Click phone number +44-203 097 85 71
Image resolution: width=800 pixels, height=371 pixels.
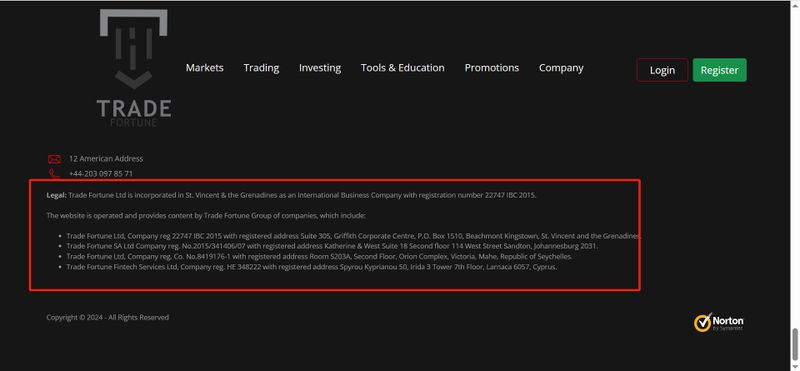101,174
